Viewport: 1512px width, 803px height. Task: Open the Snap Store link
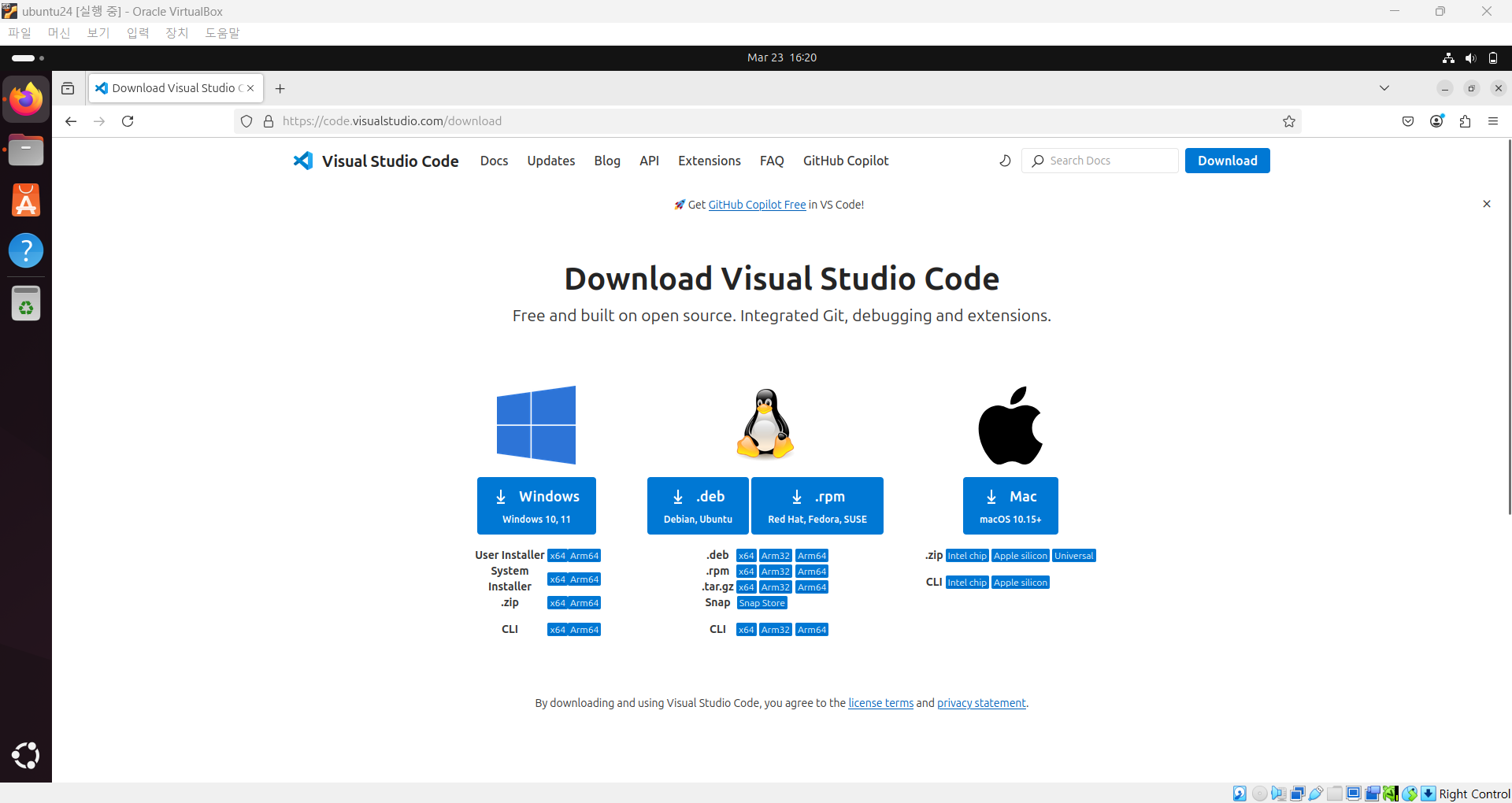tap(762, 603)
